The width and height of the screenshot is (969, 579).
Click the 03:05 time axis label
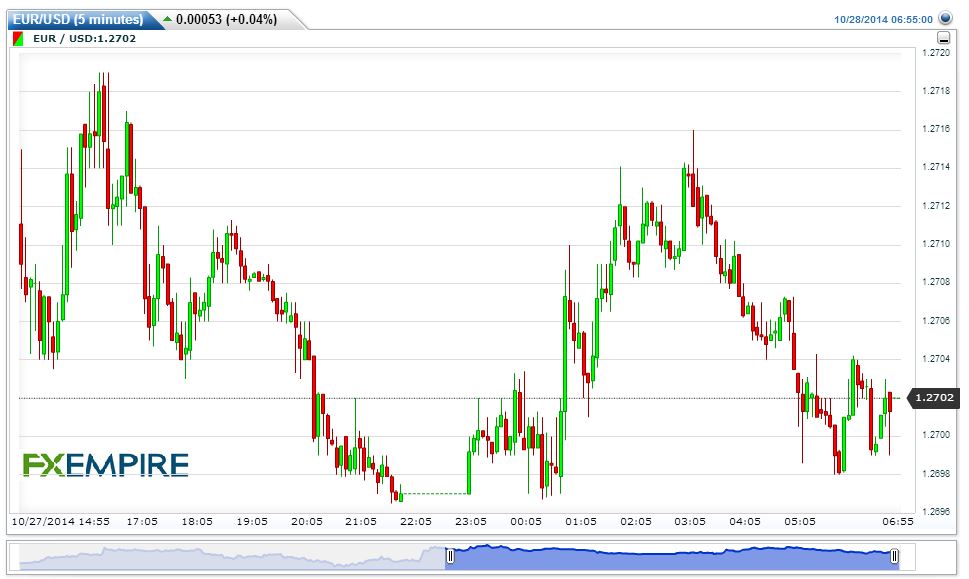point(690,522)
